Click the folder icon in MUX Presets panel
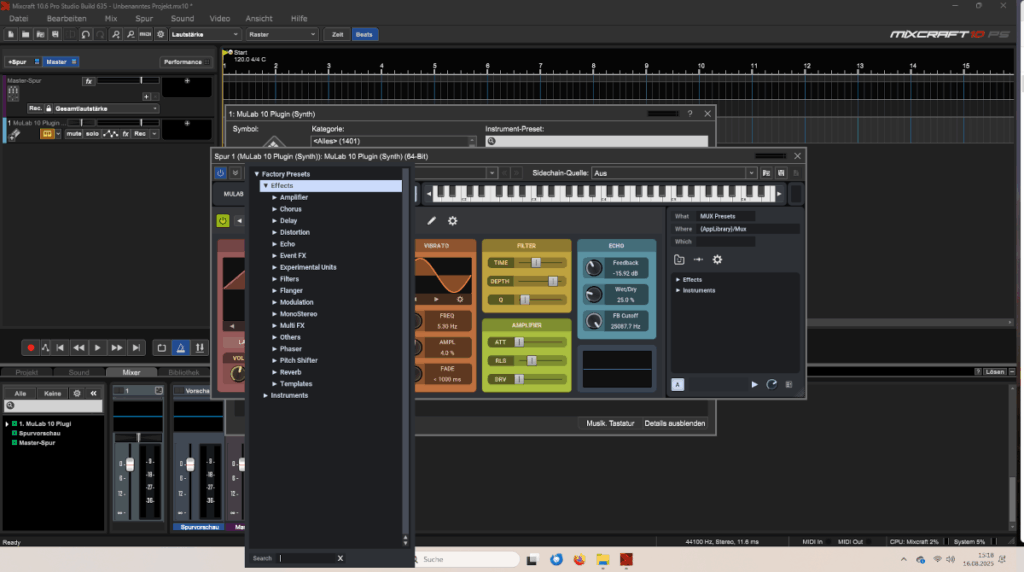The image size is (1024, 572). tap(679, 259)
